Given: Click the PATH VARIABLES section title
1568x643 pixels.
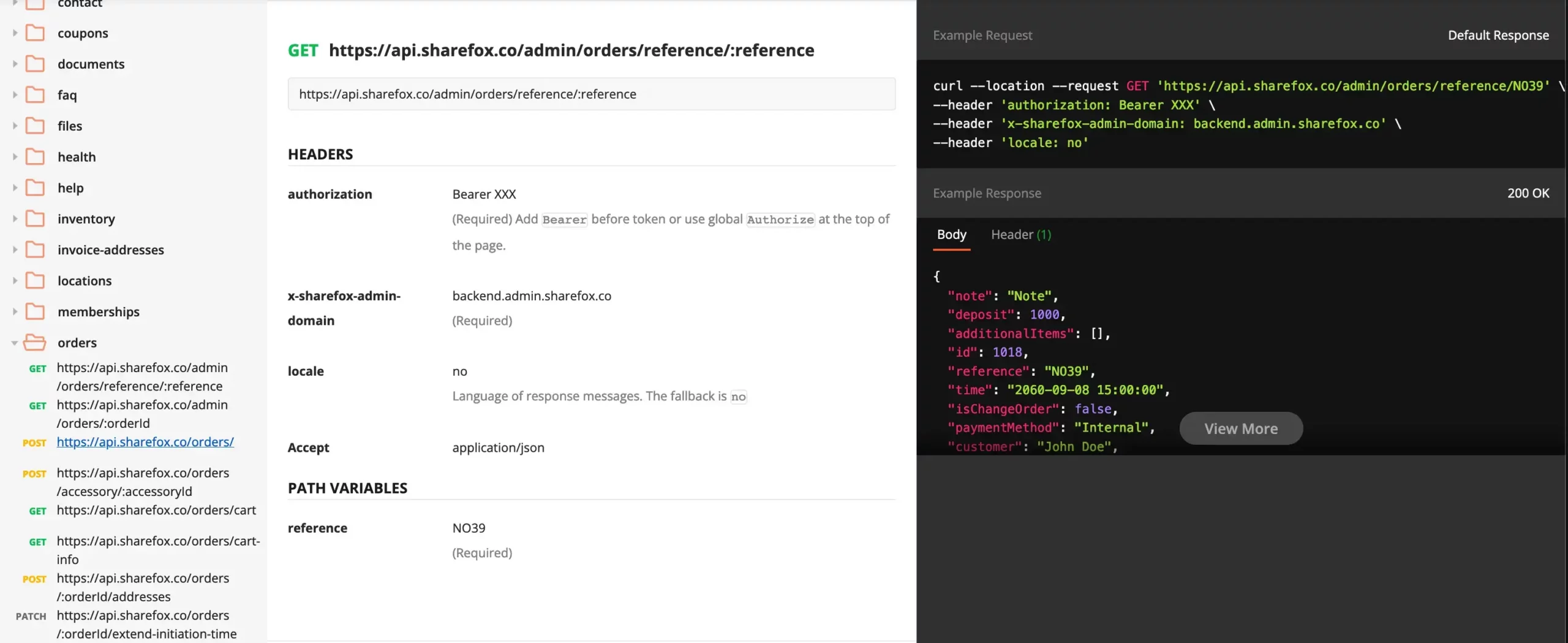Looking at the screenshot, I should tap(347, 488).
